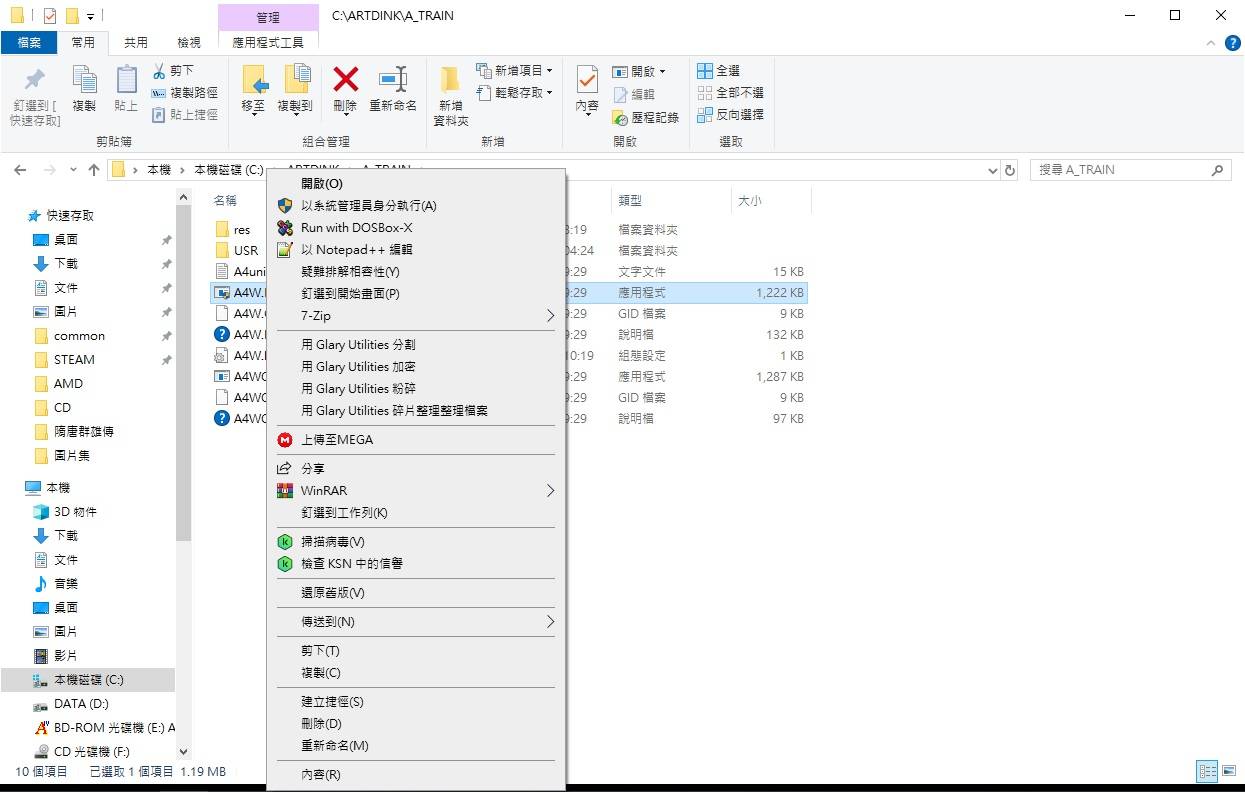This screenshot has height=792, width=1245.
Task: Choose 上傳至MEGA in the context menu
Action: (x=416, y=440)
